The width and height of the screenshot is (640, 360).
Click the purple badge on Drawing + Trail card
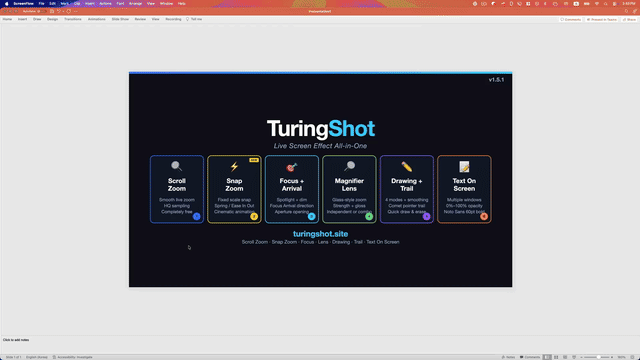(427, 216)
